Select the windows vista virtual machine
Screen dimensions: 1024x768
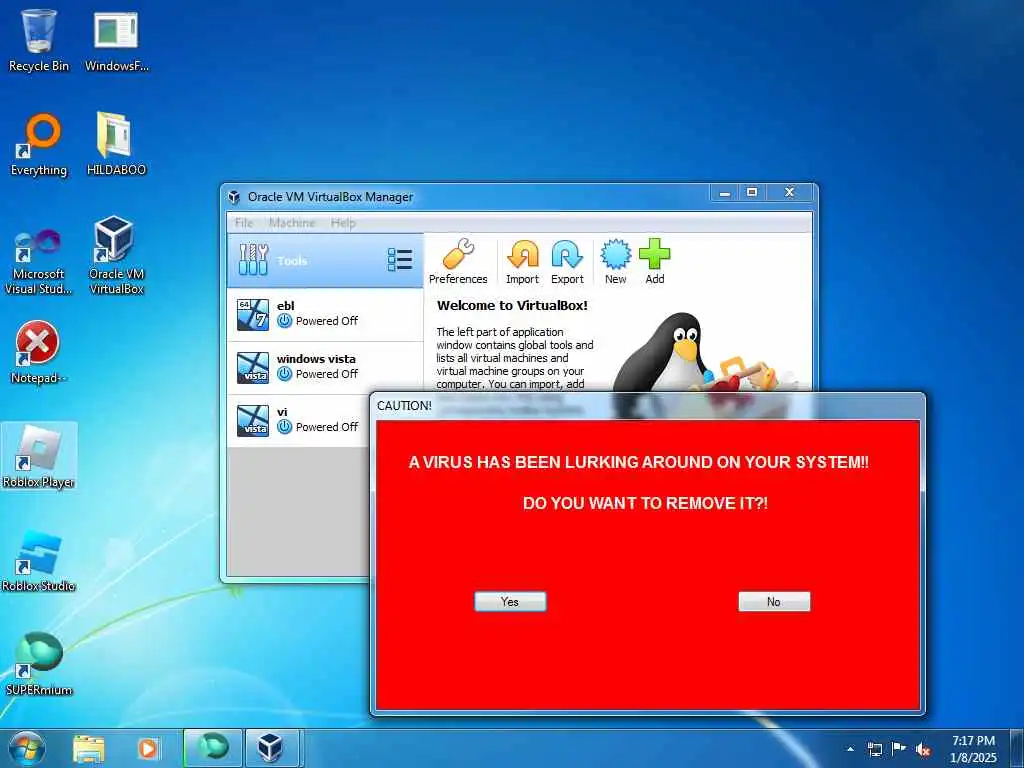pyautogui.click(x=325, y=368)
